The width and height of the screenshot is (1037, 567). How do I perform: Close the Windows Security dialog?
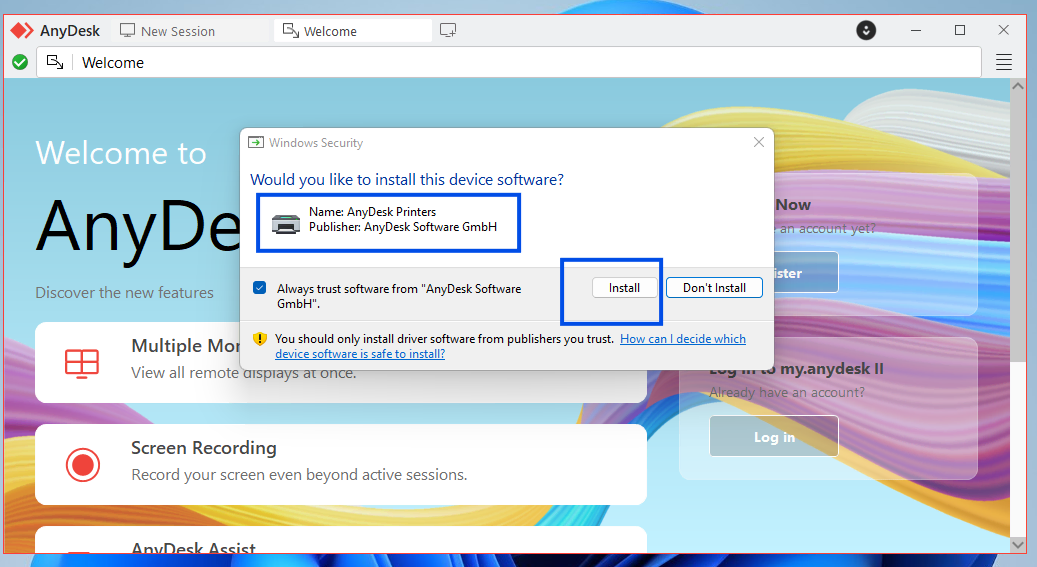758,143
